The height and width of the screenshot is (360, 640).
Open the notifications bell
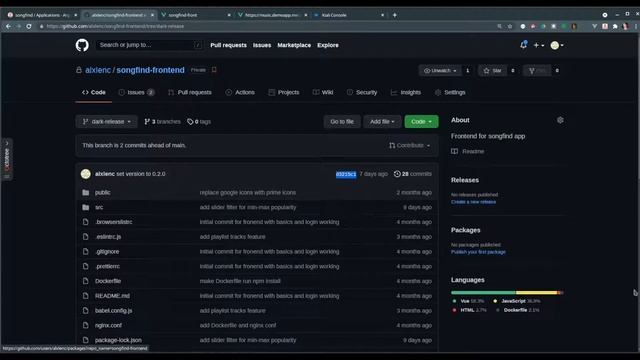(x=523, y=45)
